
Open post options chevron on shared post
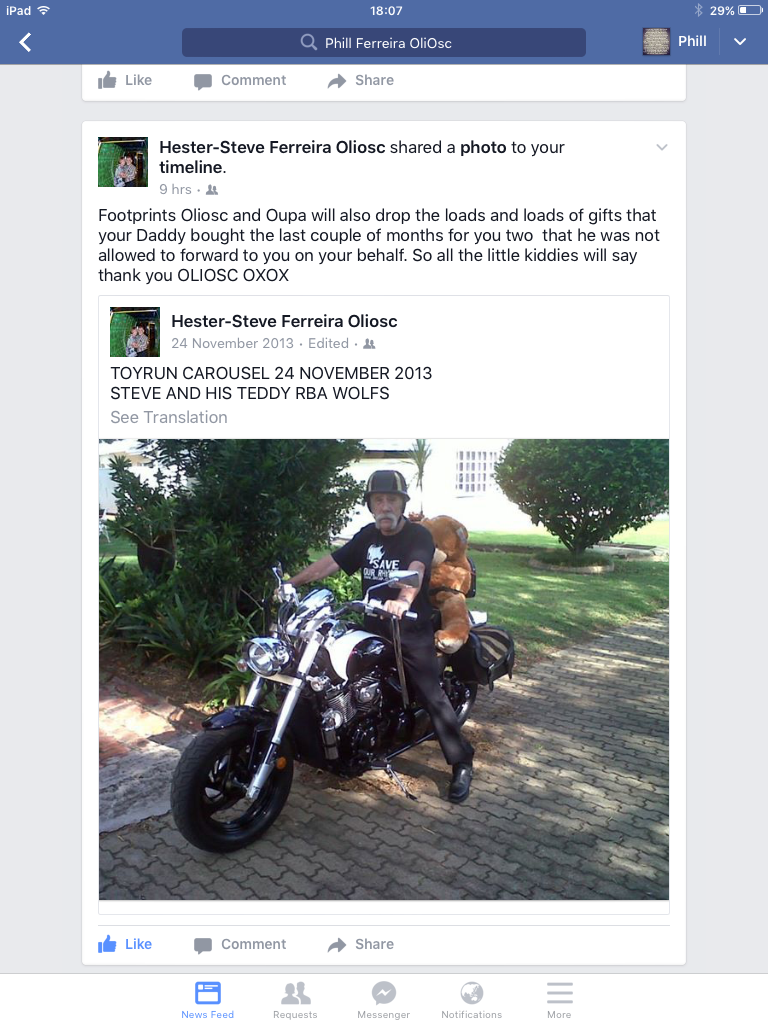662,147
